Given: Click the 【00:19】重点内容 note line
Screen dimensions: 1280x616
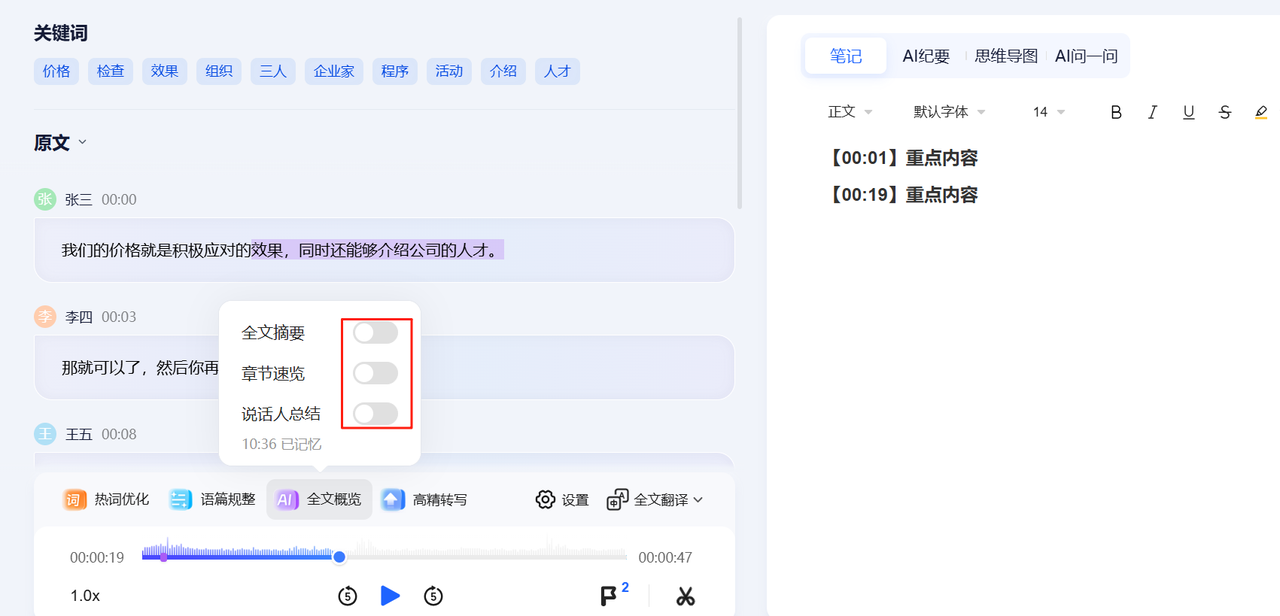Looking at the screenshot, I should click(x=902, y=195).
